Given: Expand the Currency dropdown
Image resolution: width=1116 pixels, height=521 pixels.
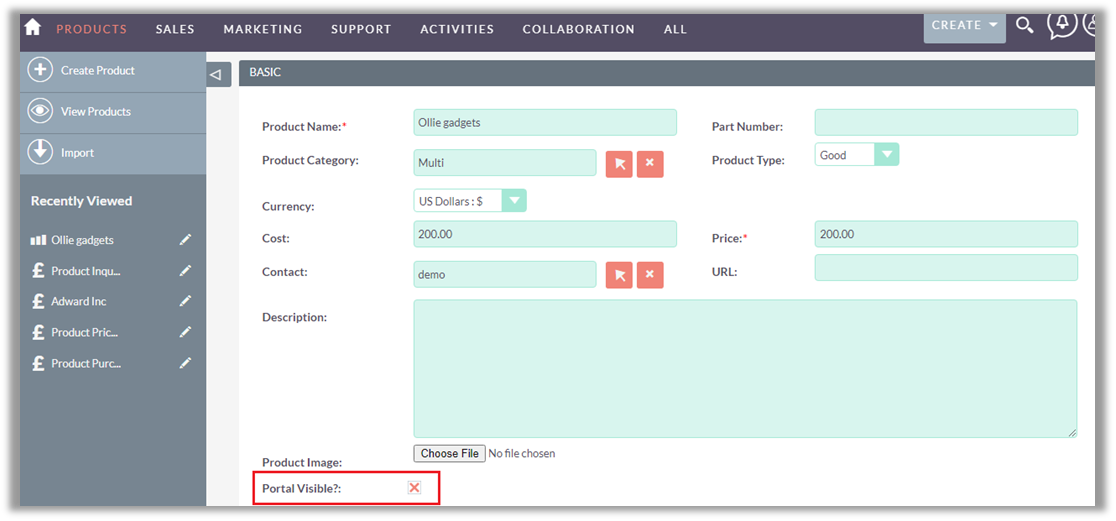Looking at the screenshot, I should [x=513, y=201].
